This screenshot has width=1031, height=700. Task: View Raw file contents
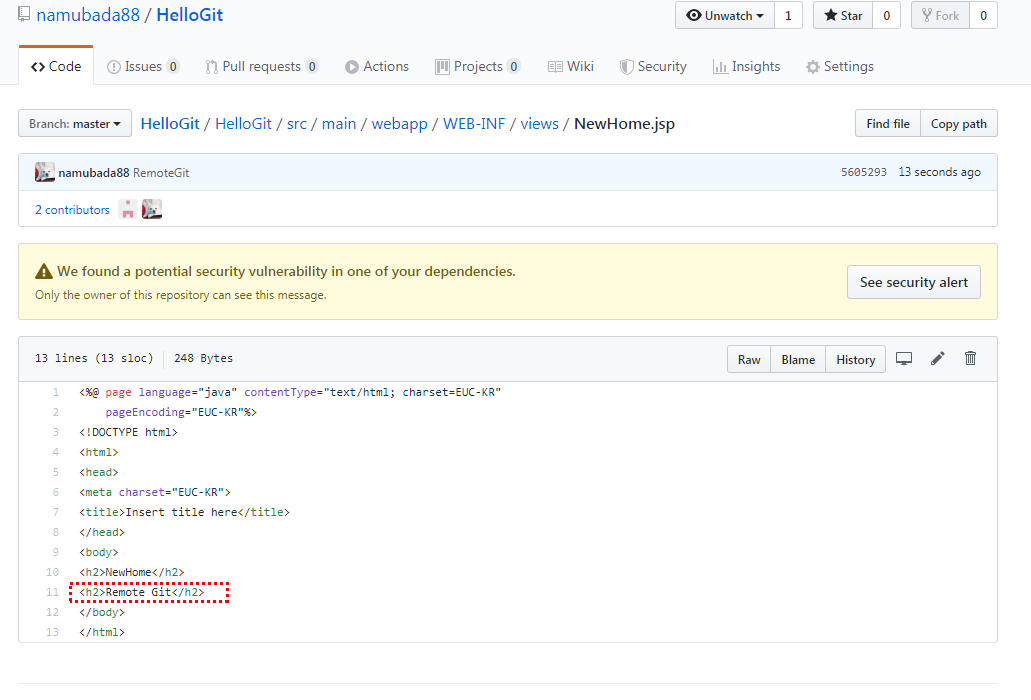[749, 360]
